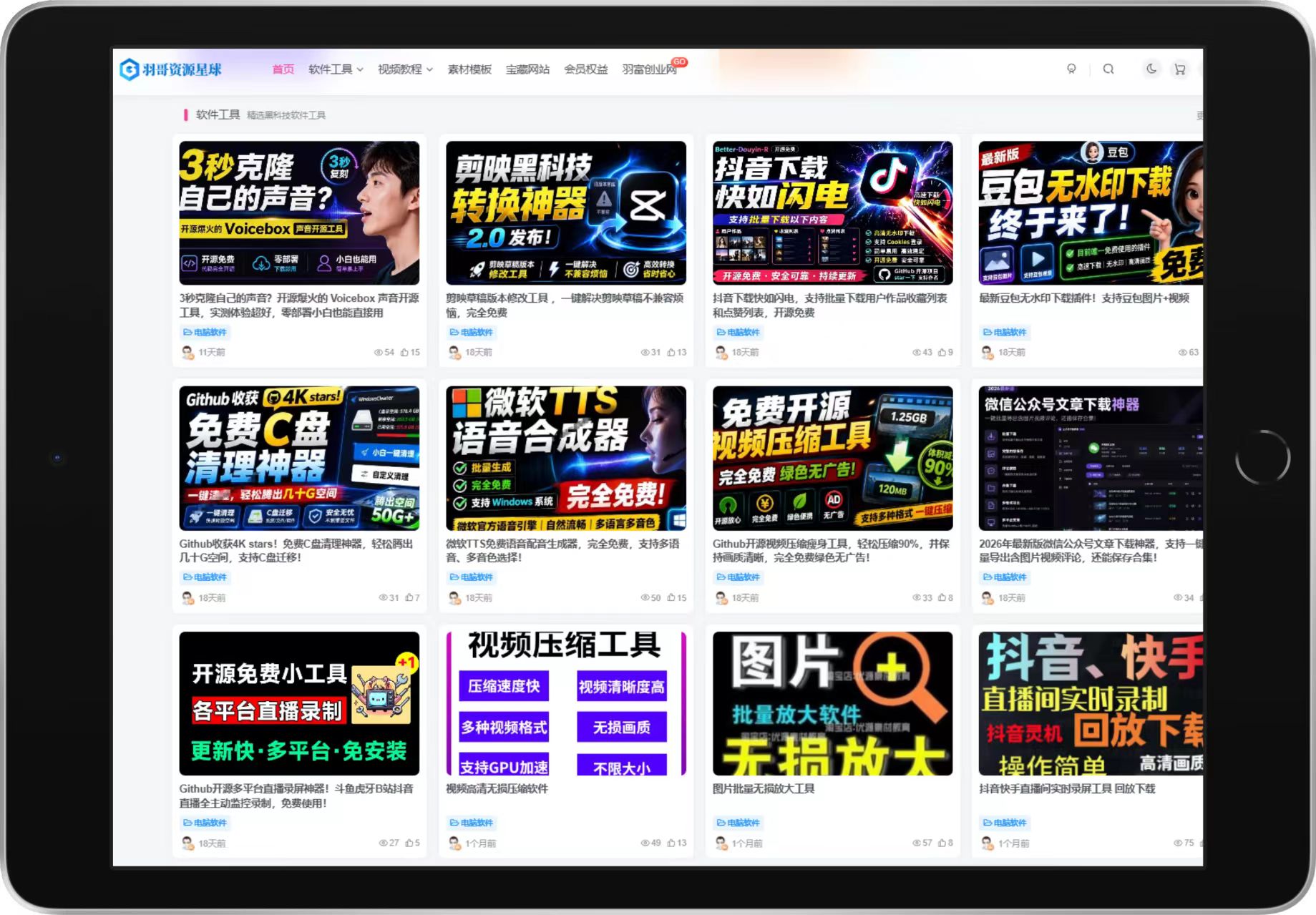Expand the 软件工具 navigation dropdown
The height and width of the screenshot is (915, 1316).
(336, 69)
